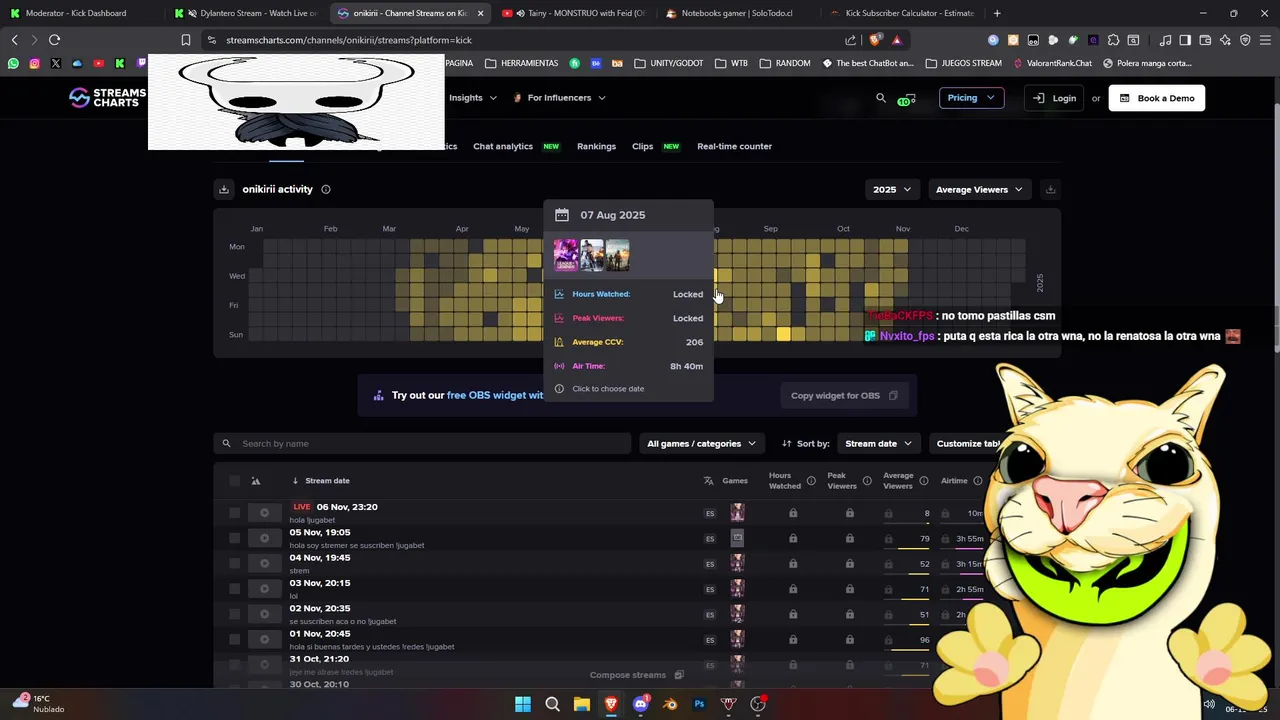Expand All games / categories filter
This screenshot has width=1280, height=720.
pyautogui.click(x=701, y=443)
